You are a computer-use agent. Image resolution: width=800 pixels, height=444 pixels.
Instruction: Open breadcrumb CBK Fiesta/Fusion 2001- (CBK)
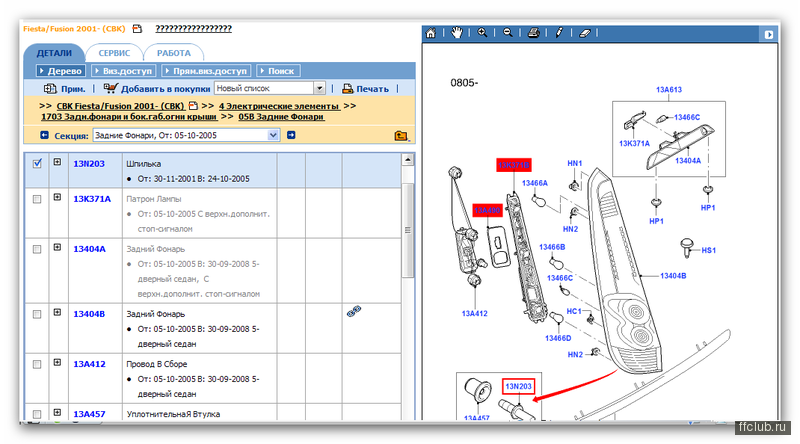(x=120, y=106)
